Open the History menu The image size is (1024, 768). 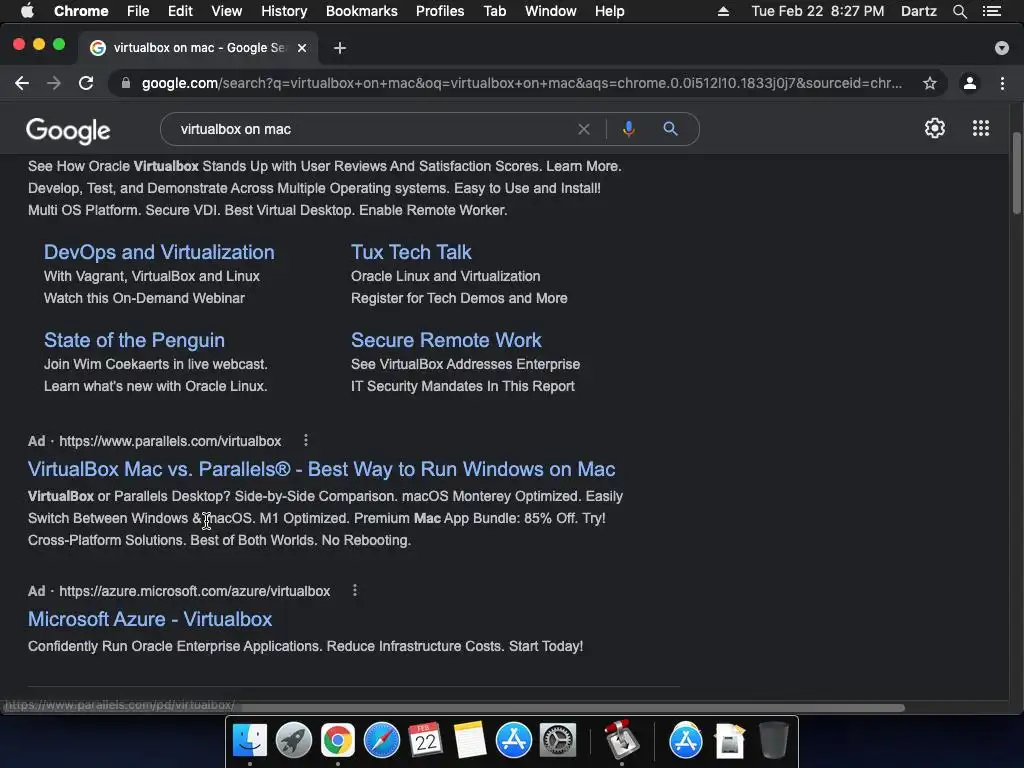point(284,11)
